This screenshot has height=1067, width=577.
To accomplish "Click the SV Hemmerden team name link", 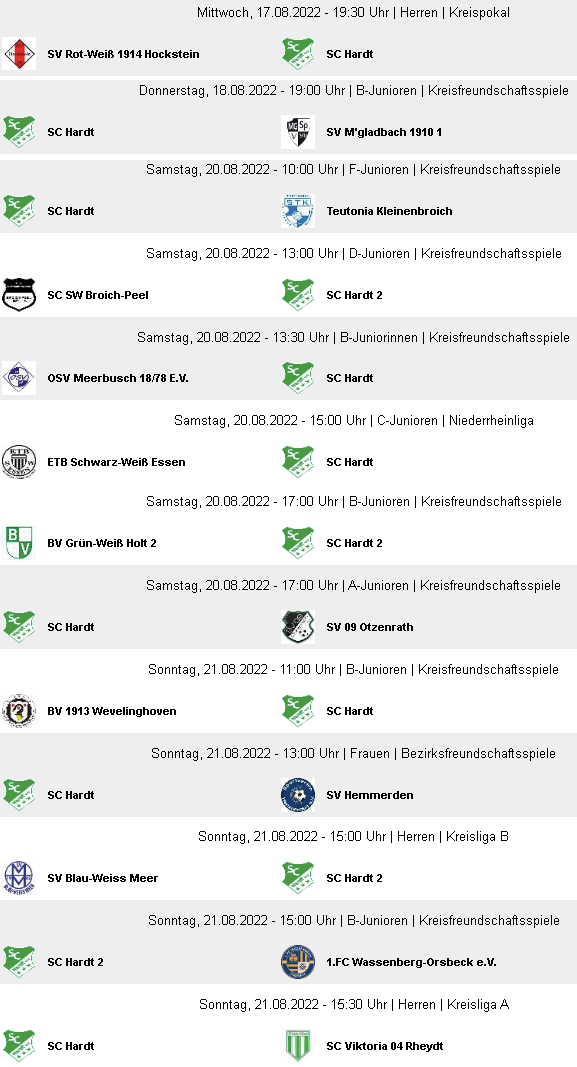I will (369, 795).
